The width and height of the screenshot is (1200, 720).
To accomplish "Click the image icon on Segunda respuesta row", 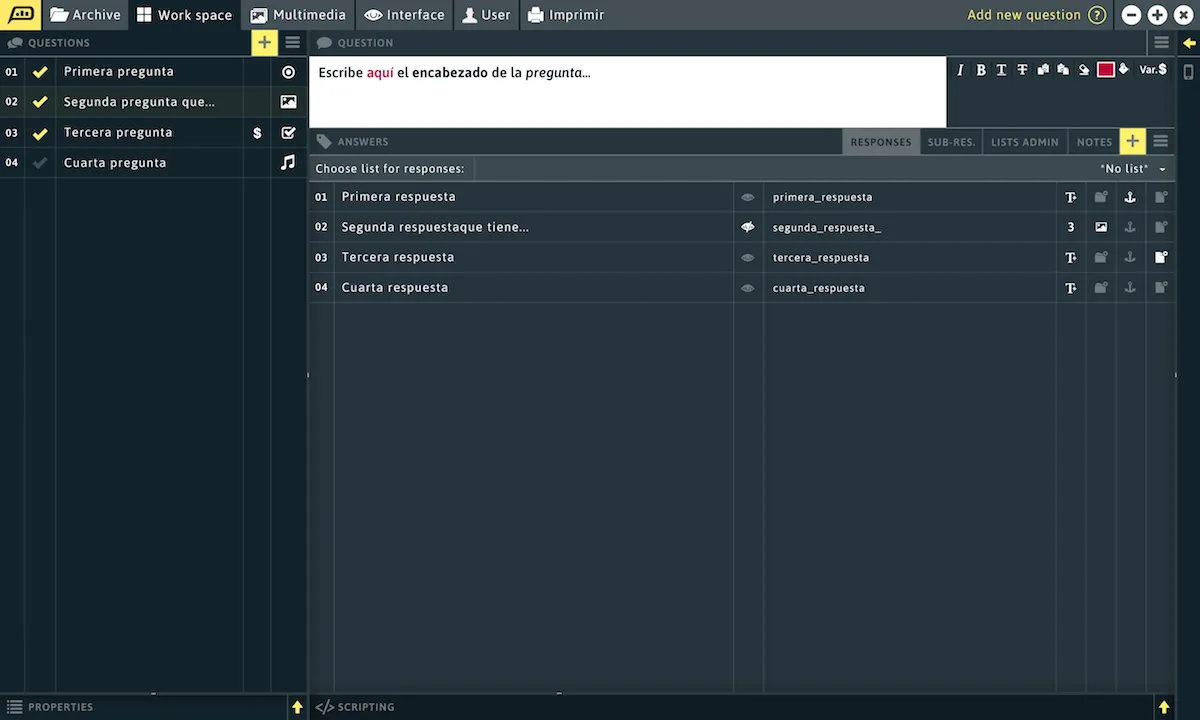I will [1101, 228].
